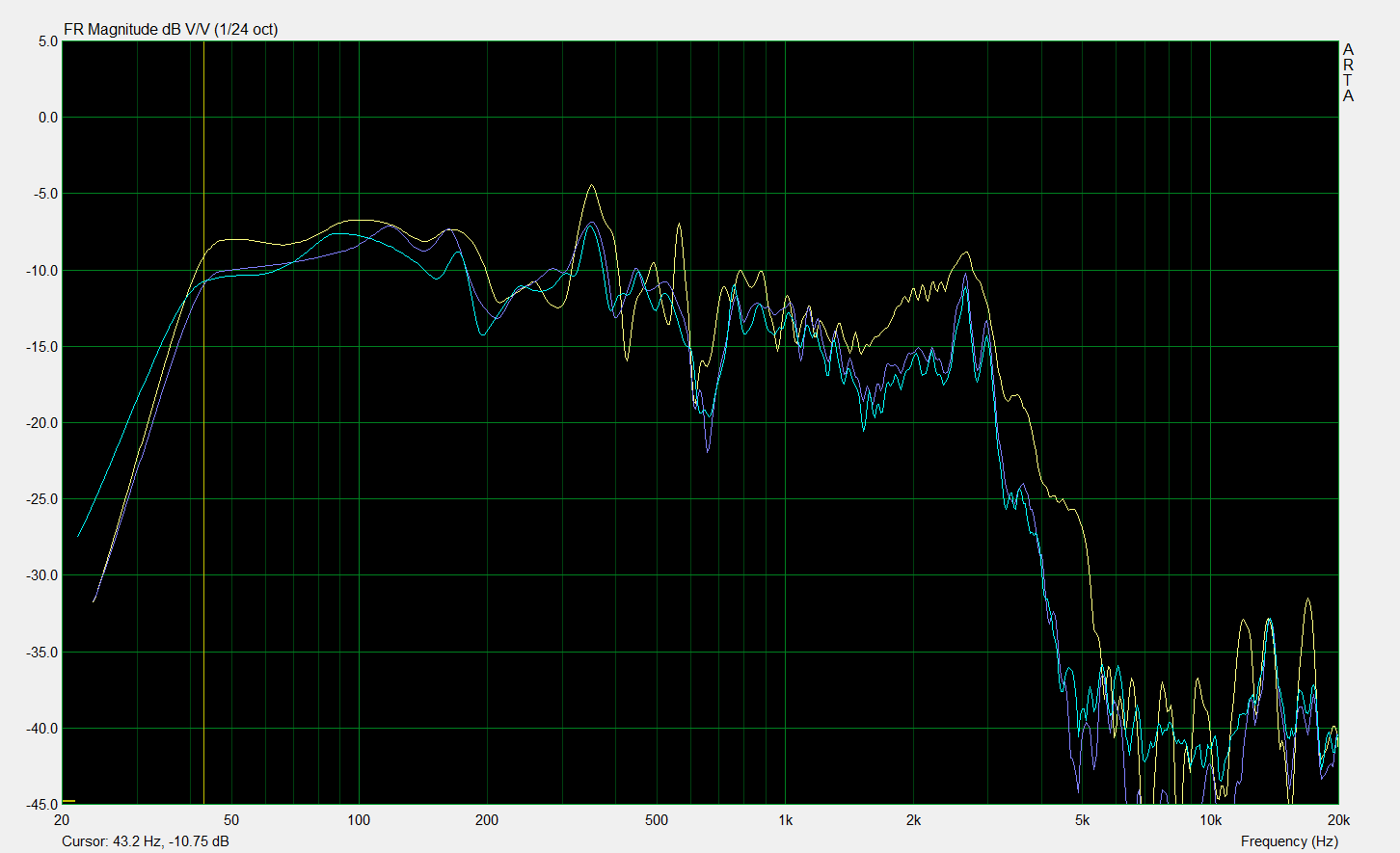
Task: Select the cursor readout '43.2 Hz, -10.75 dB'
Action: (171, 841)
